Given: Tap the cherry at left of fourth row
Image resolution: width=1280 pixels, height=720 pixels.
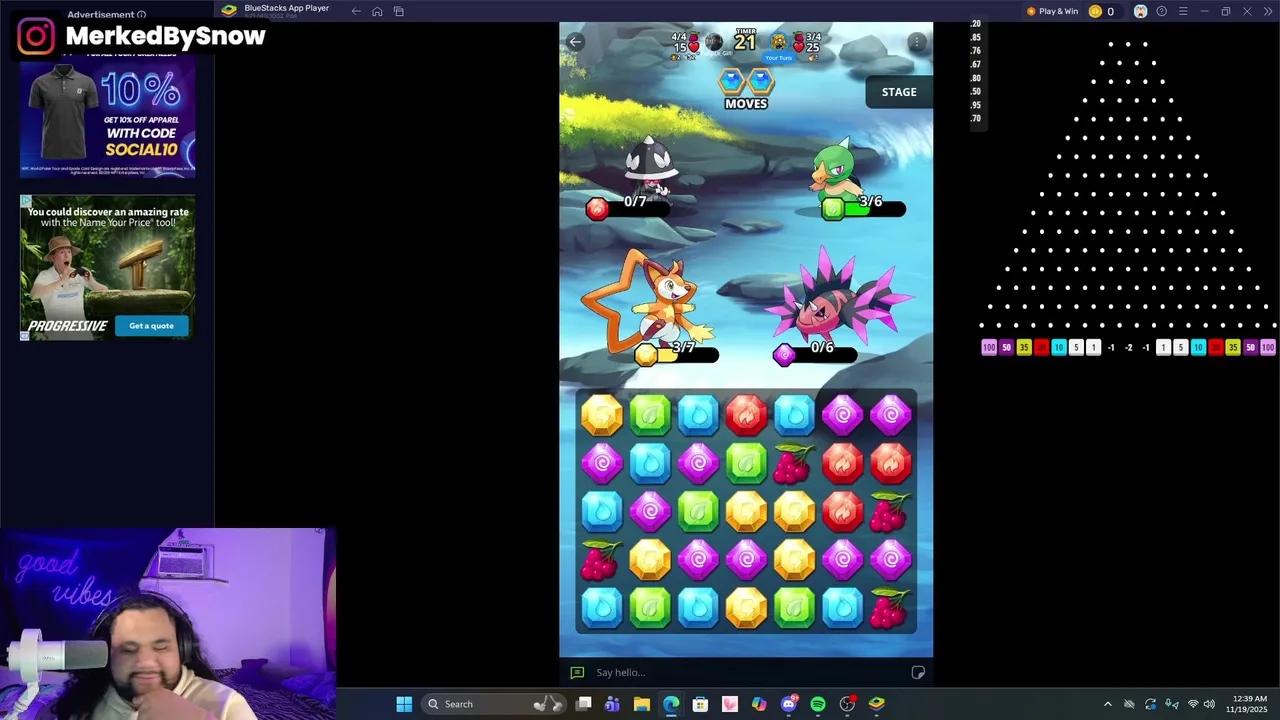Looking at the screenshot, I should pyautogui.click(x=602, y=560).
